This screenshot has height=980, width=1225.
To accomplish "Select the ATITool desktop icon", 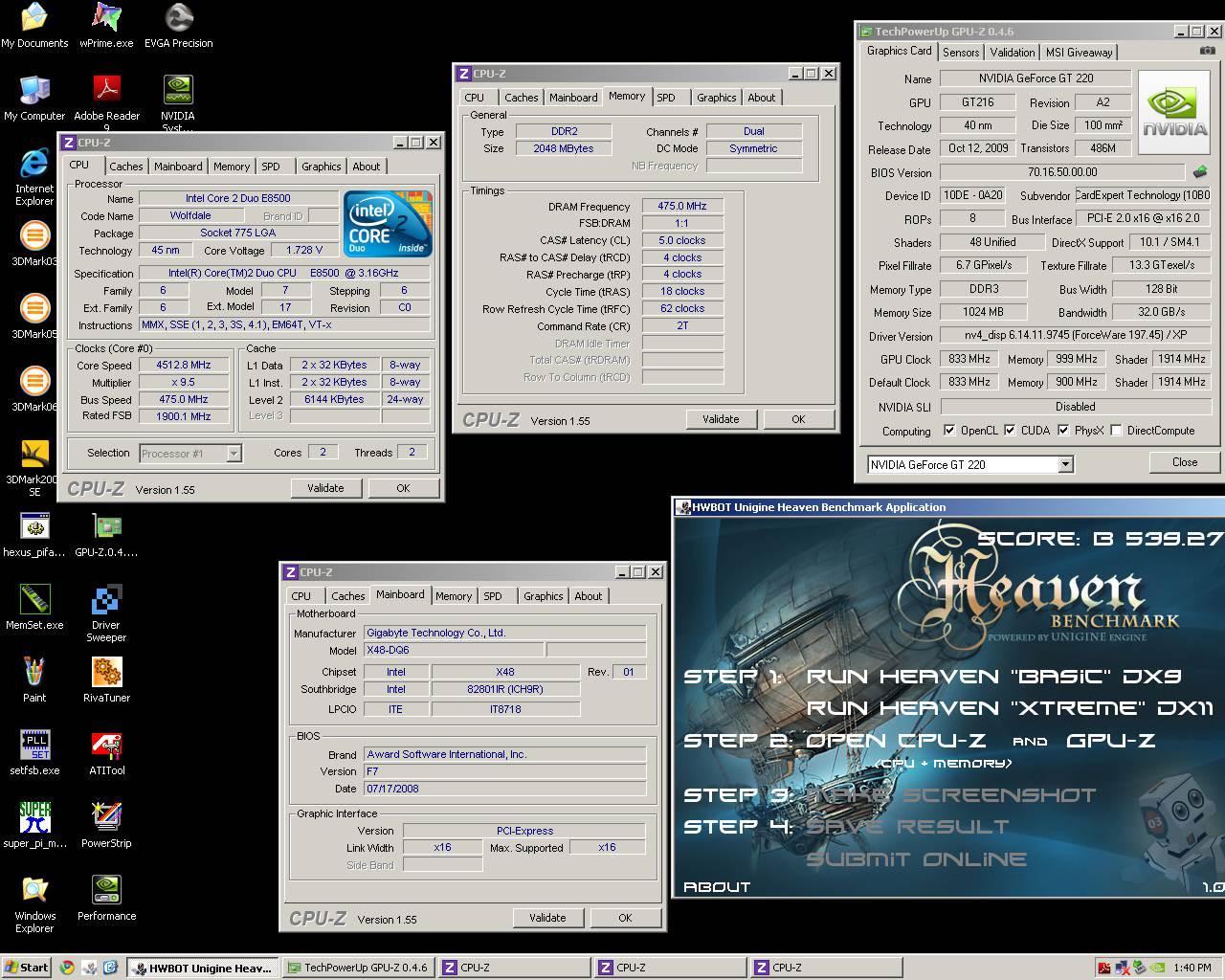I will [x=106, y=753].
